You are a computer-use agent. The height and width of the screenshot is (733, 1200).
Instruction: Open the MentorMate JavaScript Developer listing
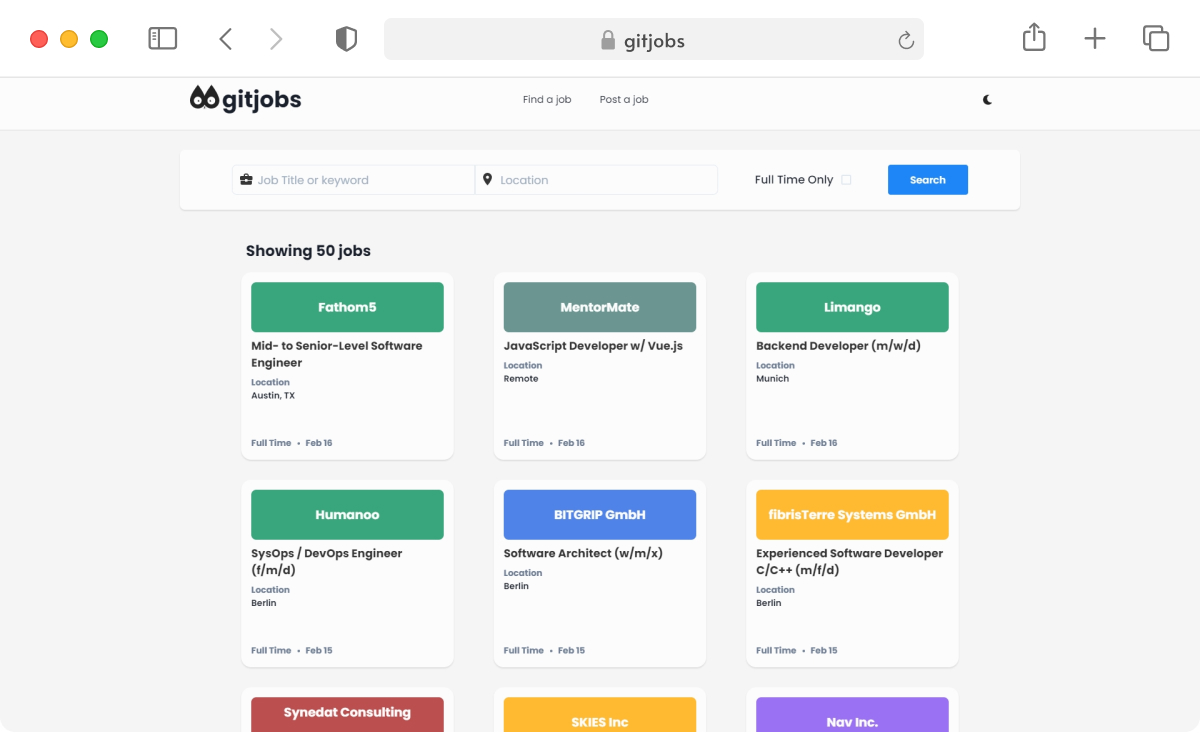click(599, 366)
